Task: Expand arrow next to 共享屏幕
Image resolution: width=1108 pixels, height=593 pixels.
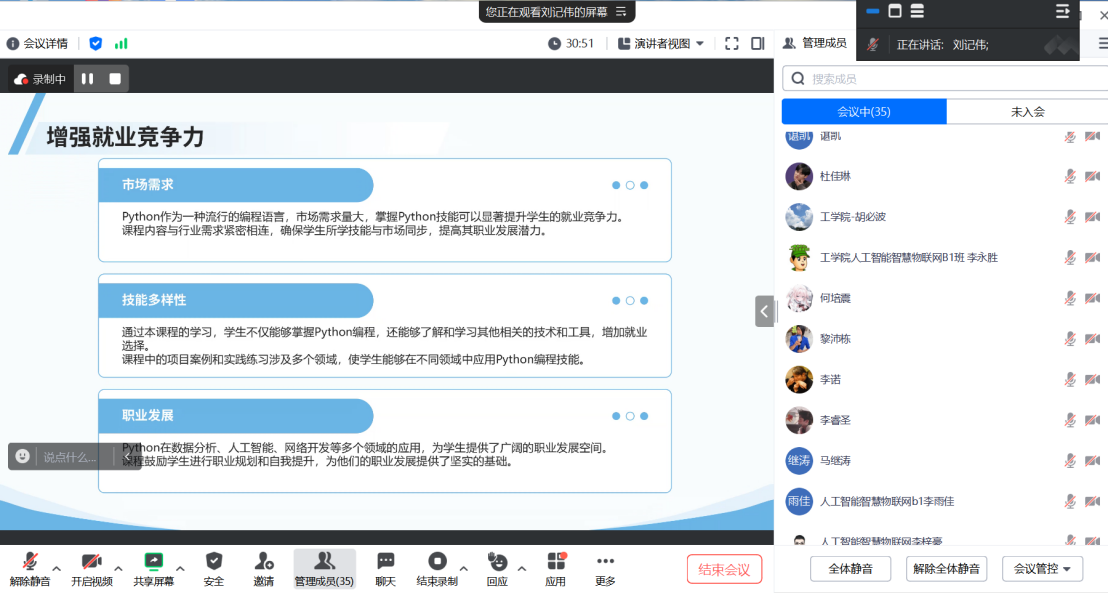Action: 181,569
